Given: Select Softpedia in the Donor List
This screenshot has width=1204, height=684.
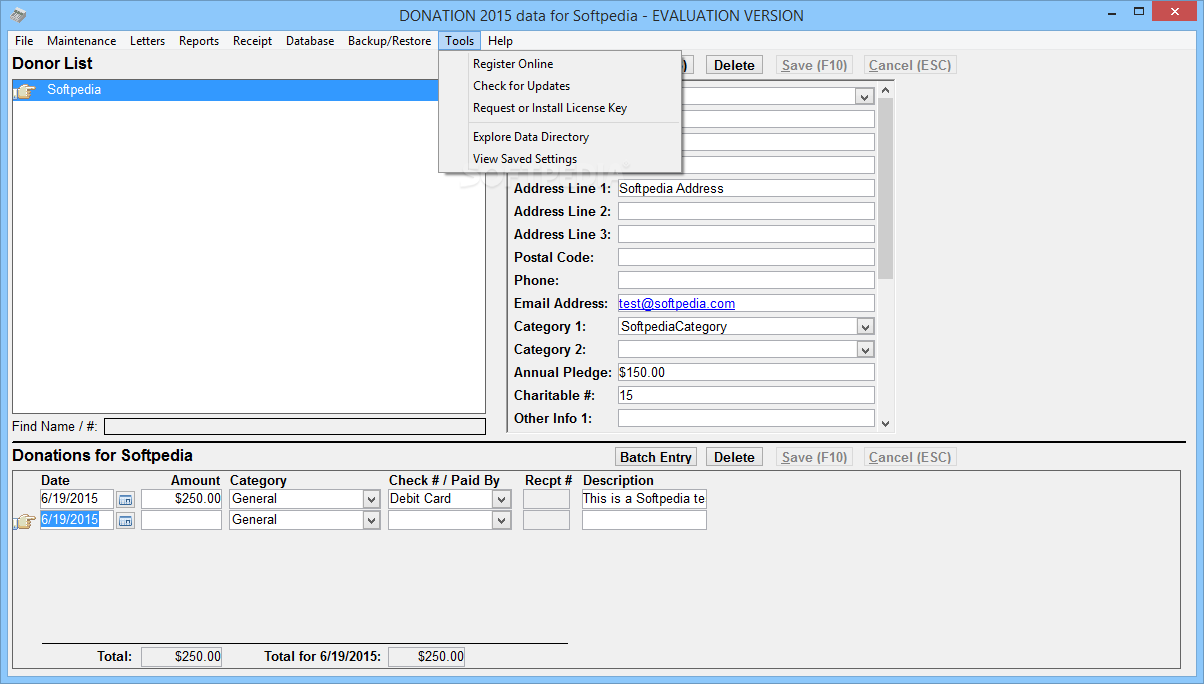Looking at the screenshot, I should point(226,90).
